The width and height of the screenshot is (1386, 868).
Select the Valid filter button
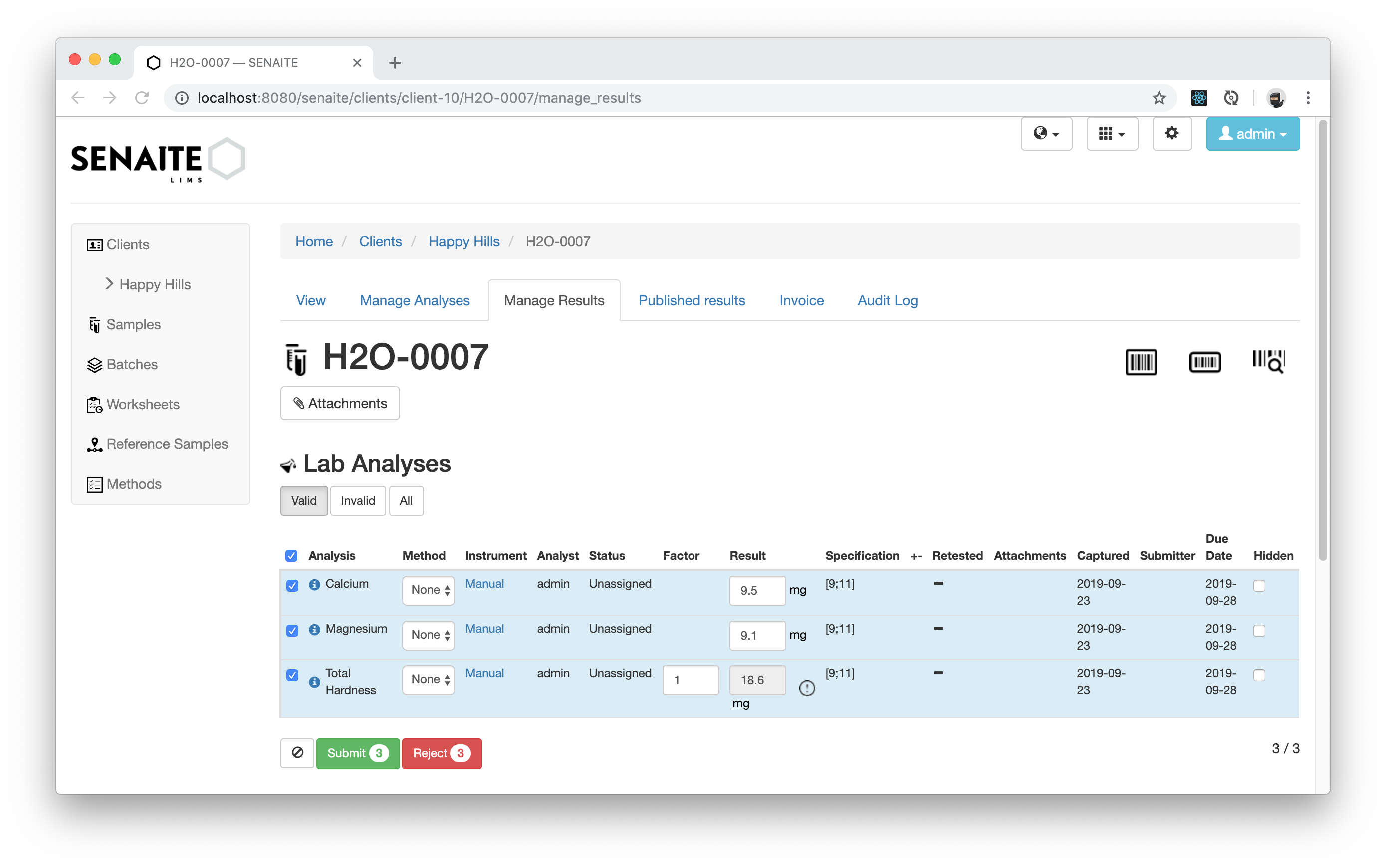304,500
